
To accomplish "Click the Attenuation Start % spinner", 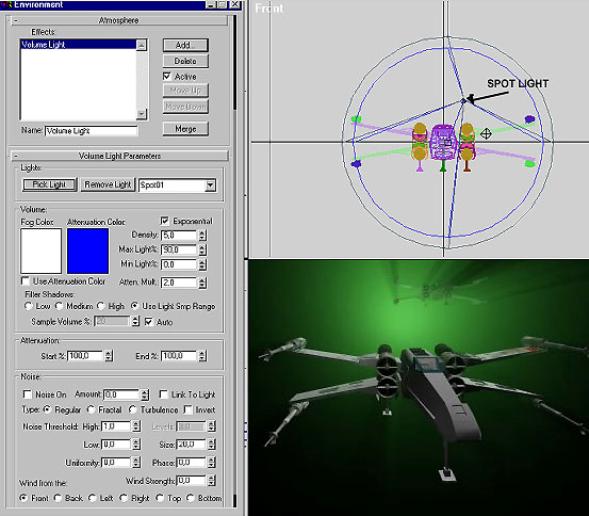I will point(109,356).
